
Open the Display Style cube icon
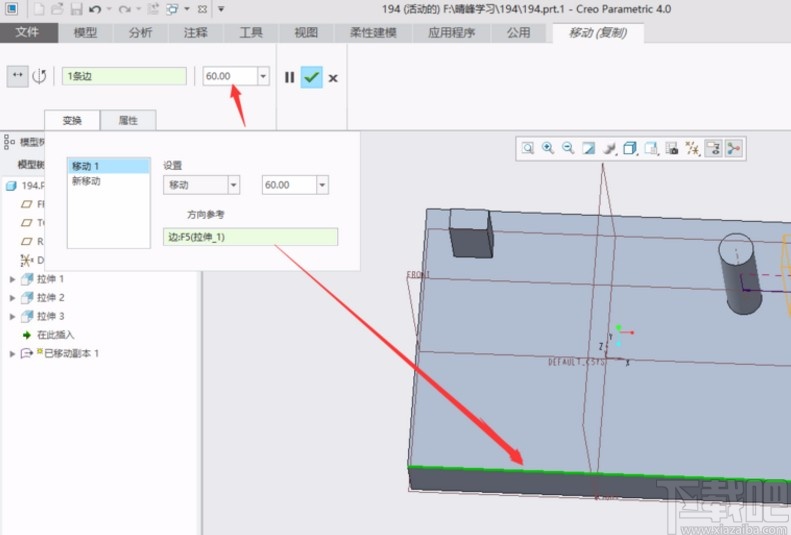tap(630, 148)
